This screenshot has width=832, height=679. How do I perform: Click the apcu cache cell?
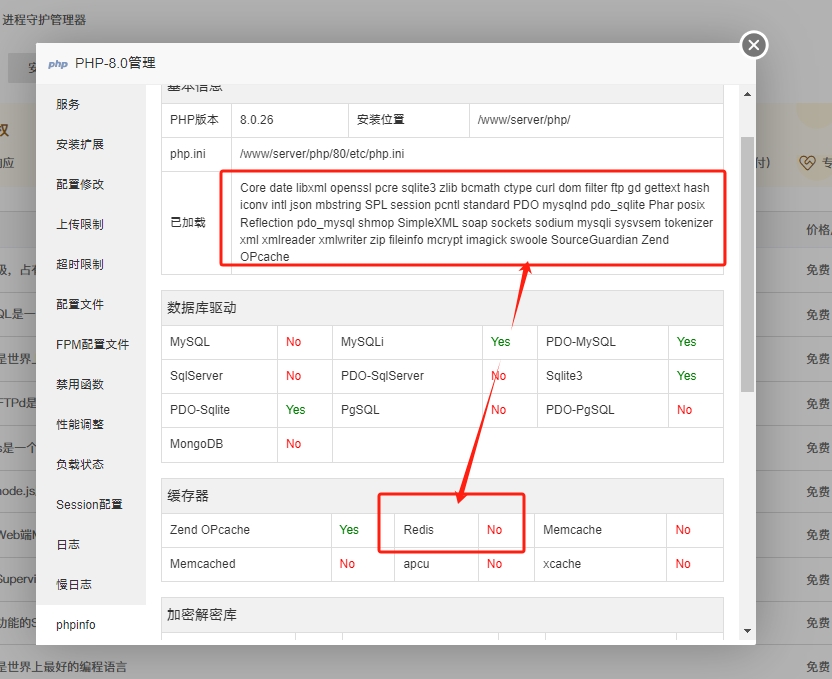436,564
